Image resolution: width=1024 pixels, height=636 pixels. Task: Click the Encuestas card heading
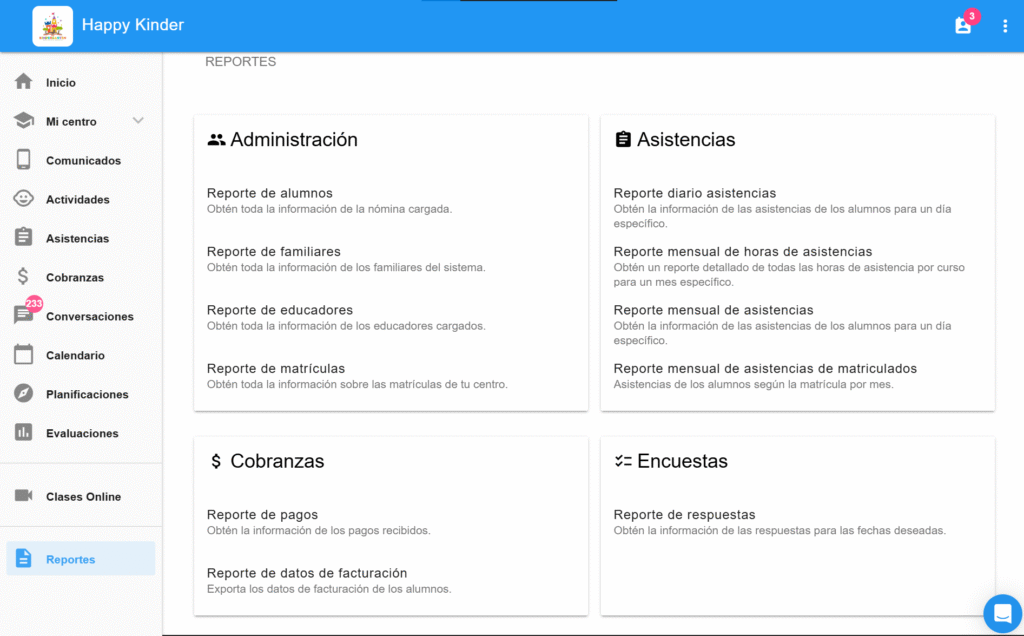point(682,461)
